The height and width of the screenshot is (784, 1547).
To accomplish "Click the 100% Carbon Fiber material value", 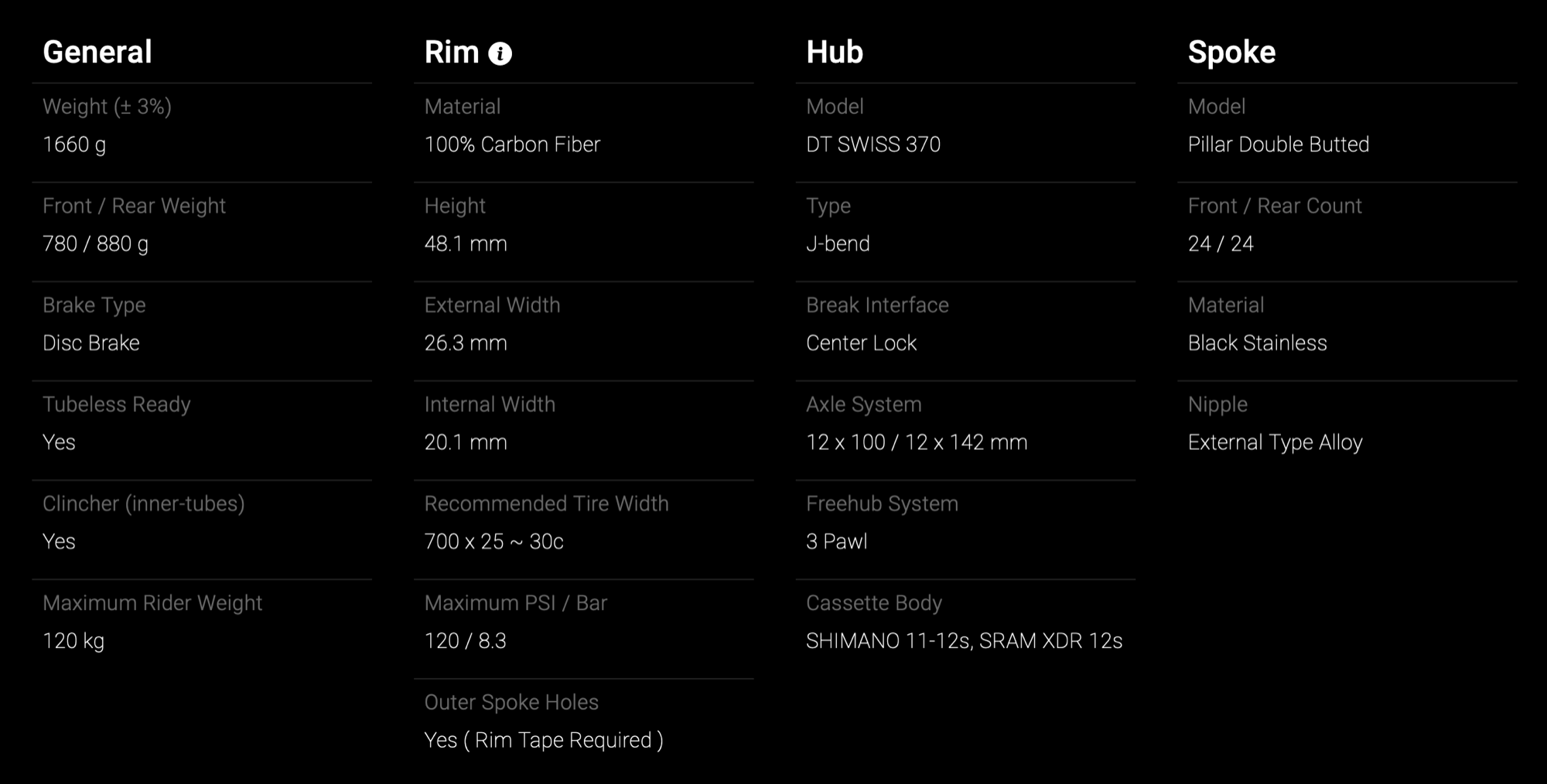I will click(x=512, y=145).
